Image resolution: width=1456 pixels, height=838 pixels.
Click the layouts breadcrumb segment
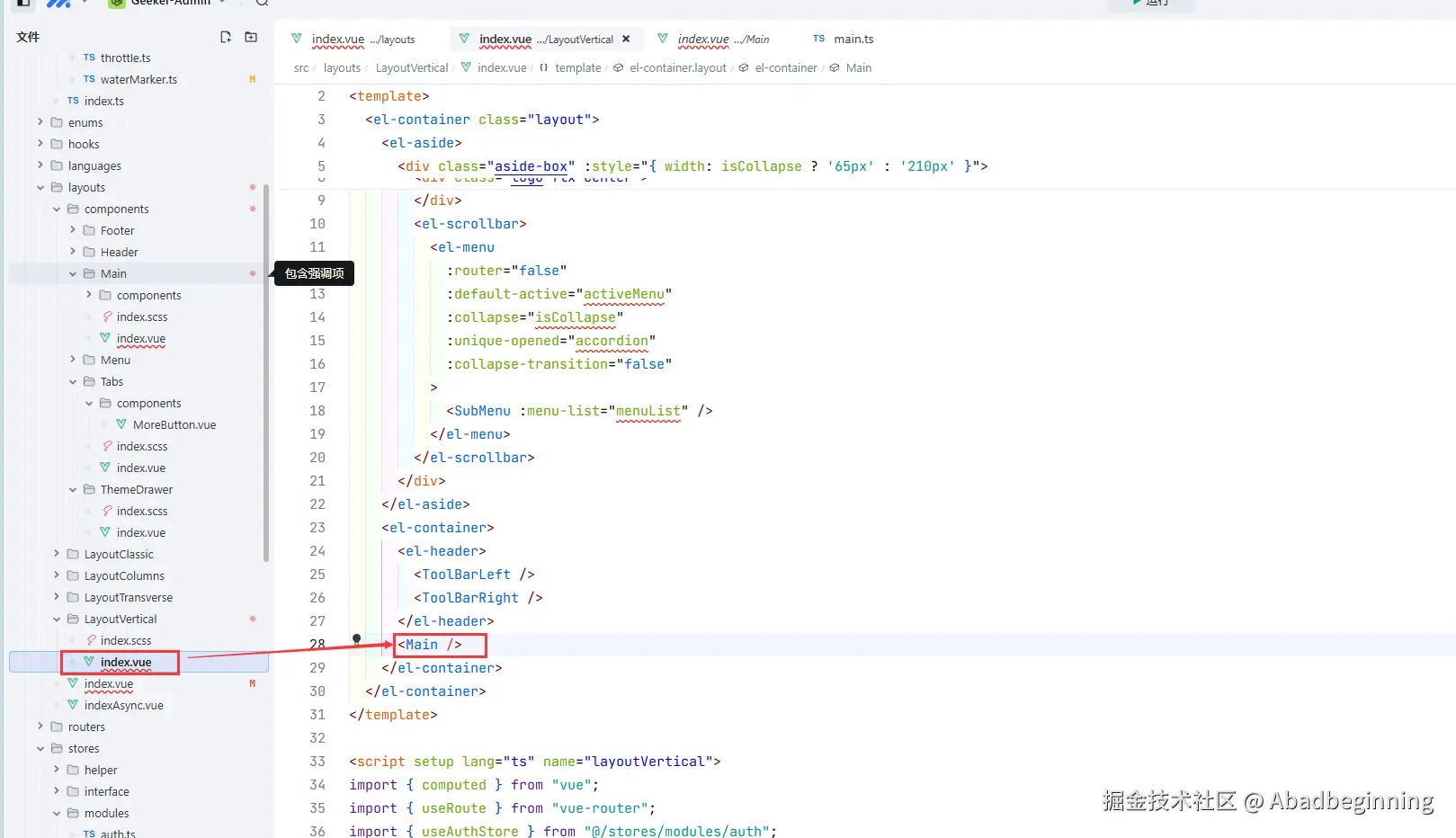(342, 68)
